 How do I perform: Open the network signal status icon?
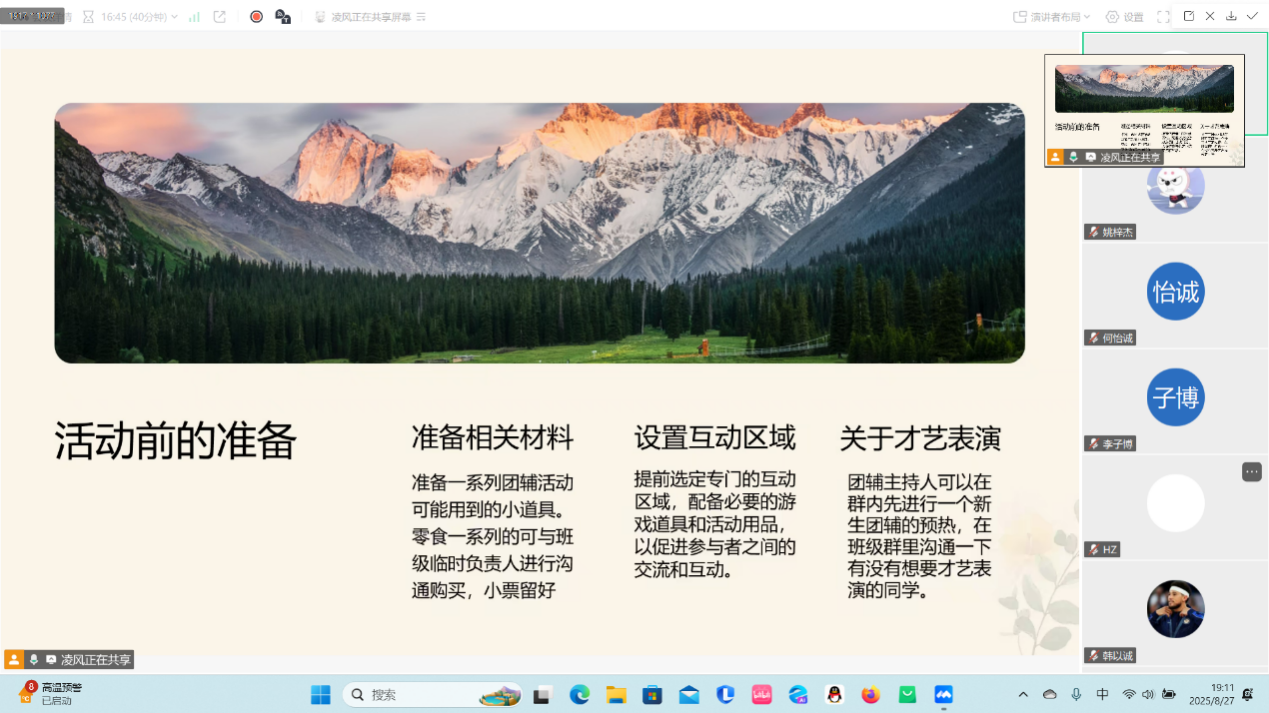pos(194,17)
